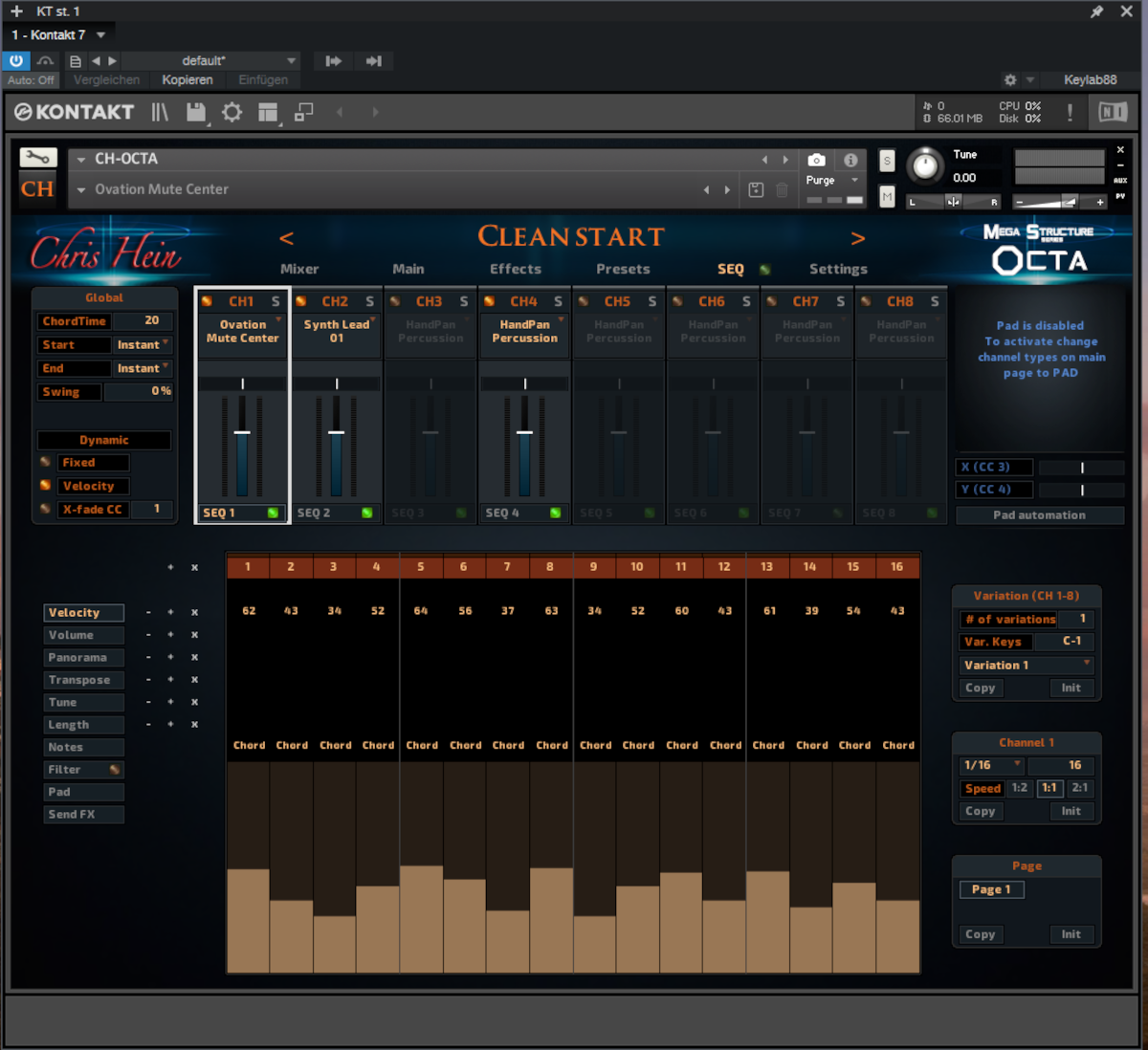Click the left arrow next to Clean Start
1148x1050 pixels.
tap(286, 238)
